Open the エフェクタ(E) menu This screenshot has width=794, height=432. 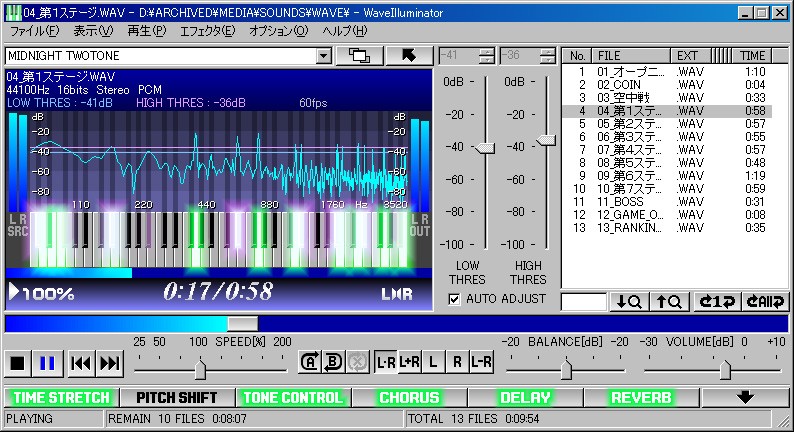[207, 31]
